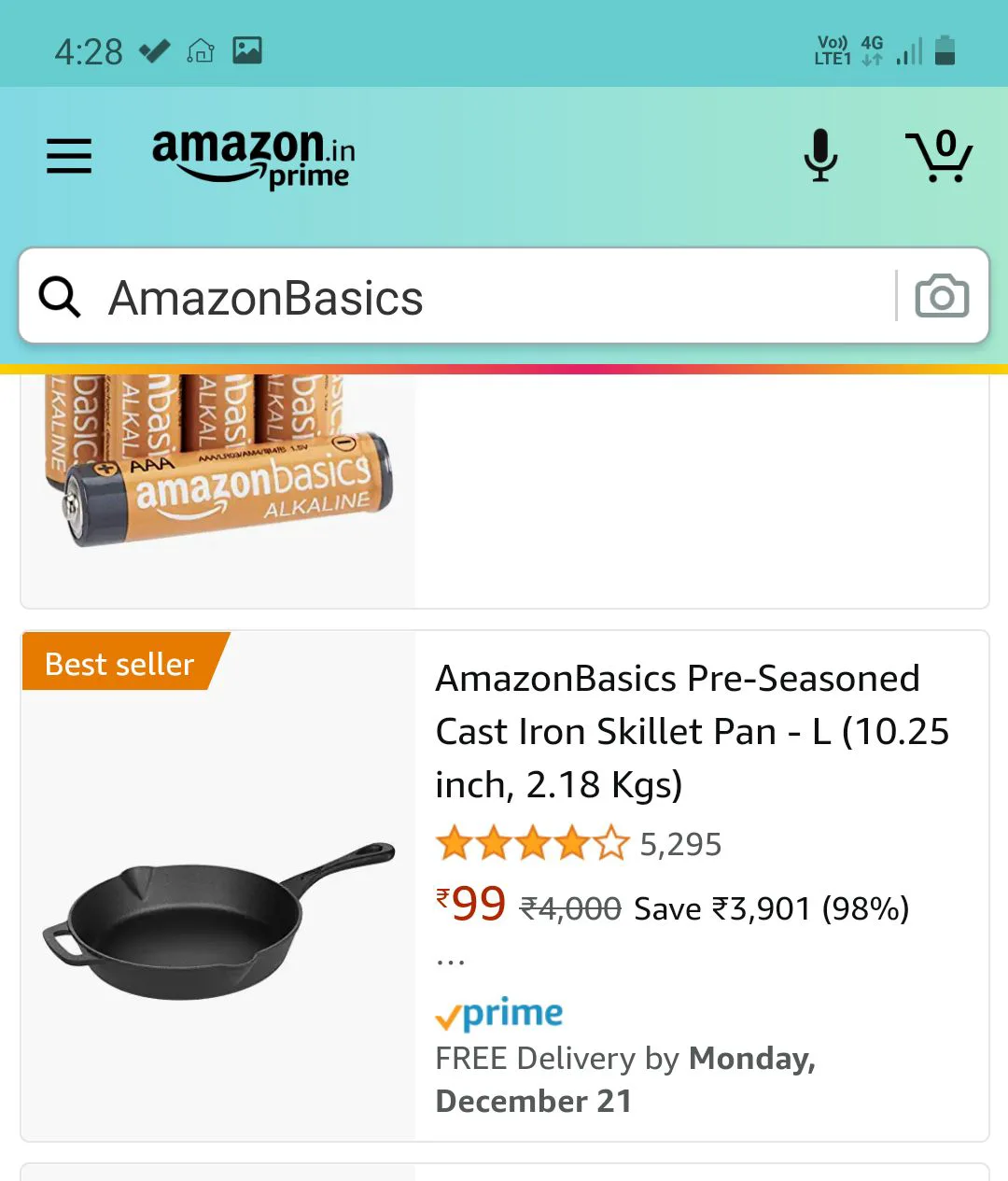Screen dimensions: 1008x1181
Task: Expand the ellipsis under the skillet price
Action: 450,960
